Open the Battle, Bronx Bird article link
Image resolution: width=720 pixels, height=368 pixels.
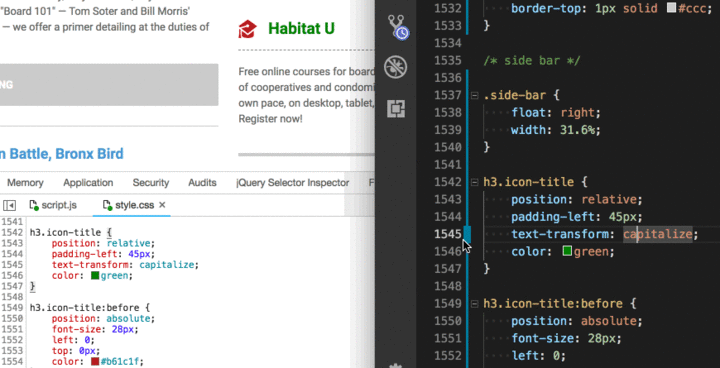[x=62, y=153]
